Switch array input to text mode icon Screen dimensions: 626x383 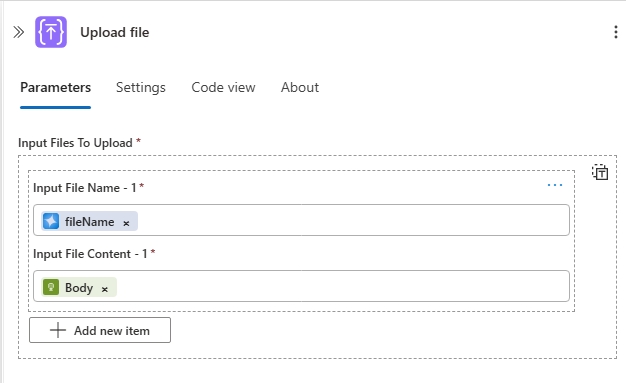pyautogui.click(x=600, y=172)
